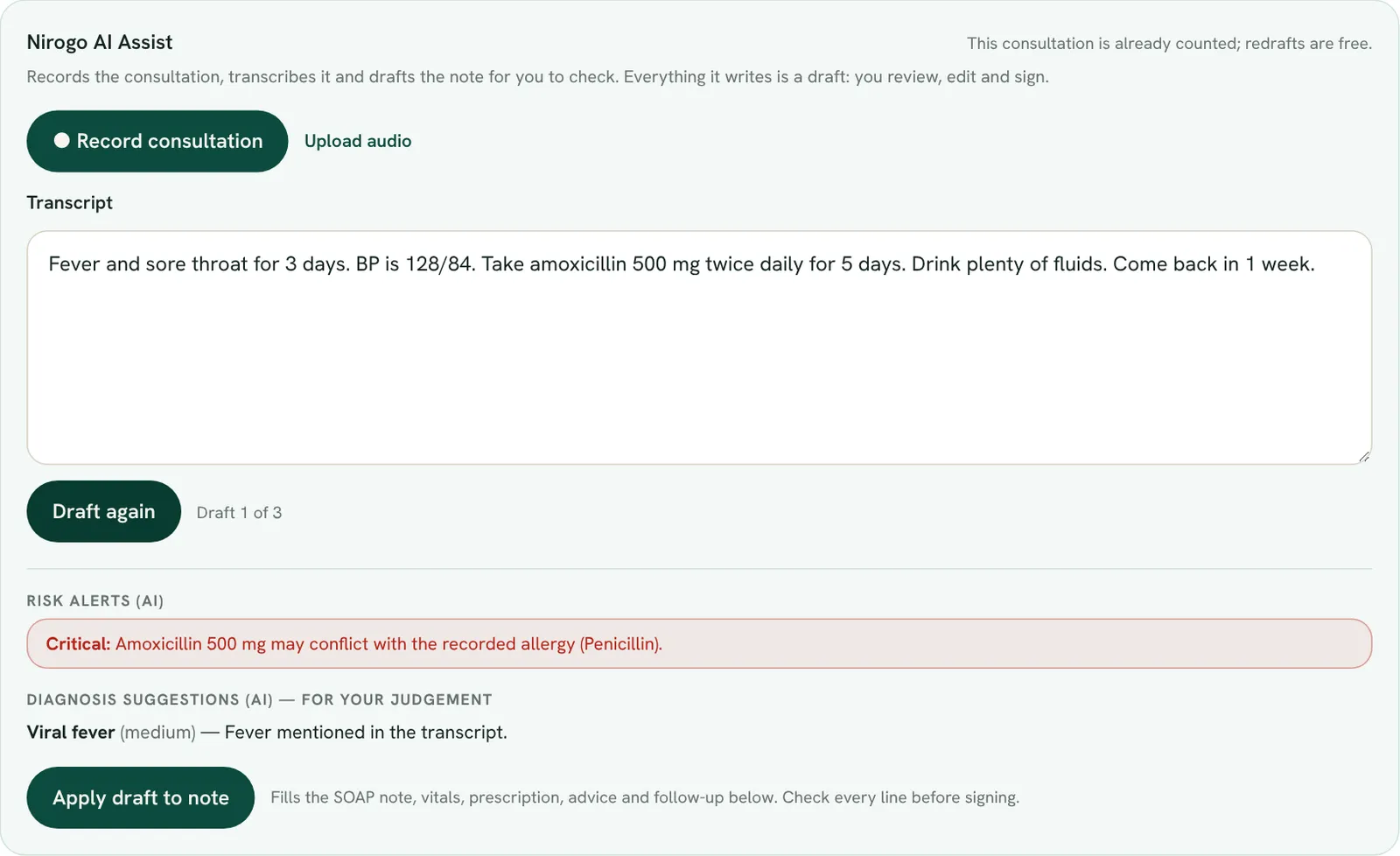Click the 'Records the consultation' description text
This screenshot has height=856, width=1400.
[538, 77]
